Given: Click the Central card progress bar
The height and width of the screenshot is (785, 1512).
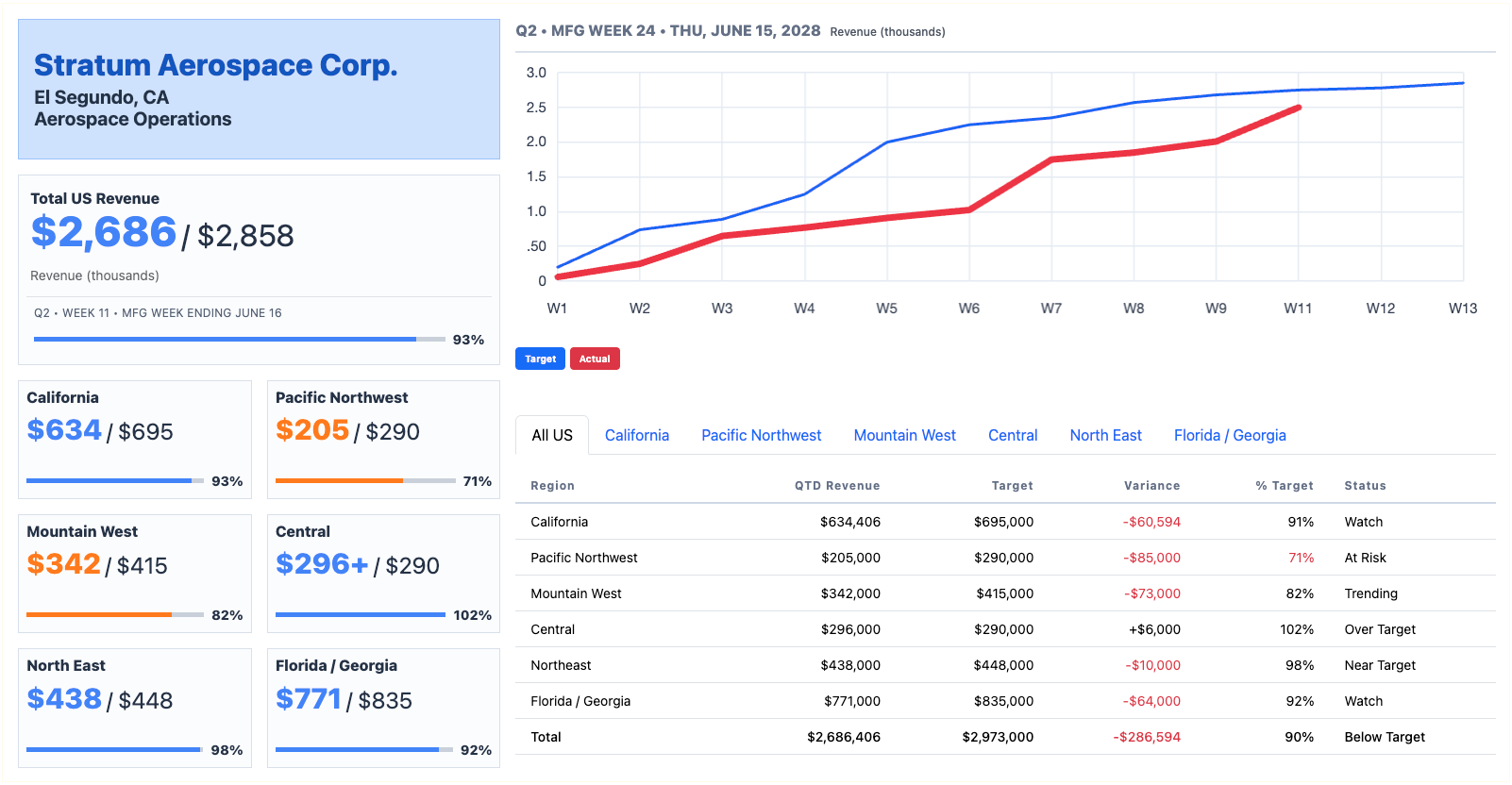Looking at the screenshot, I should pos(361,615).
